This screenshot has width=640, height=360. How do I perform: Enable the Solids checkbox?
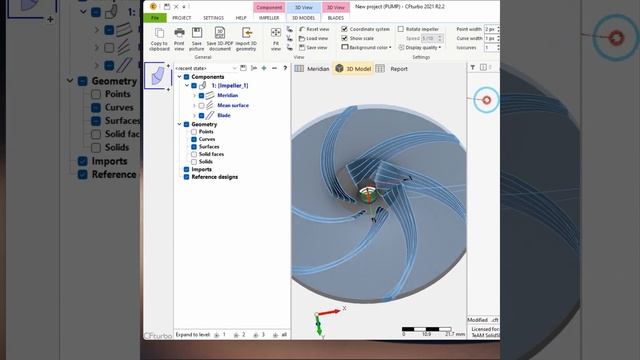pyautogui.click(x=194, y=162)
